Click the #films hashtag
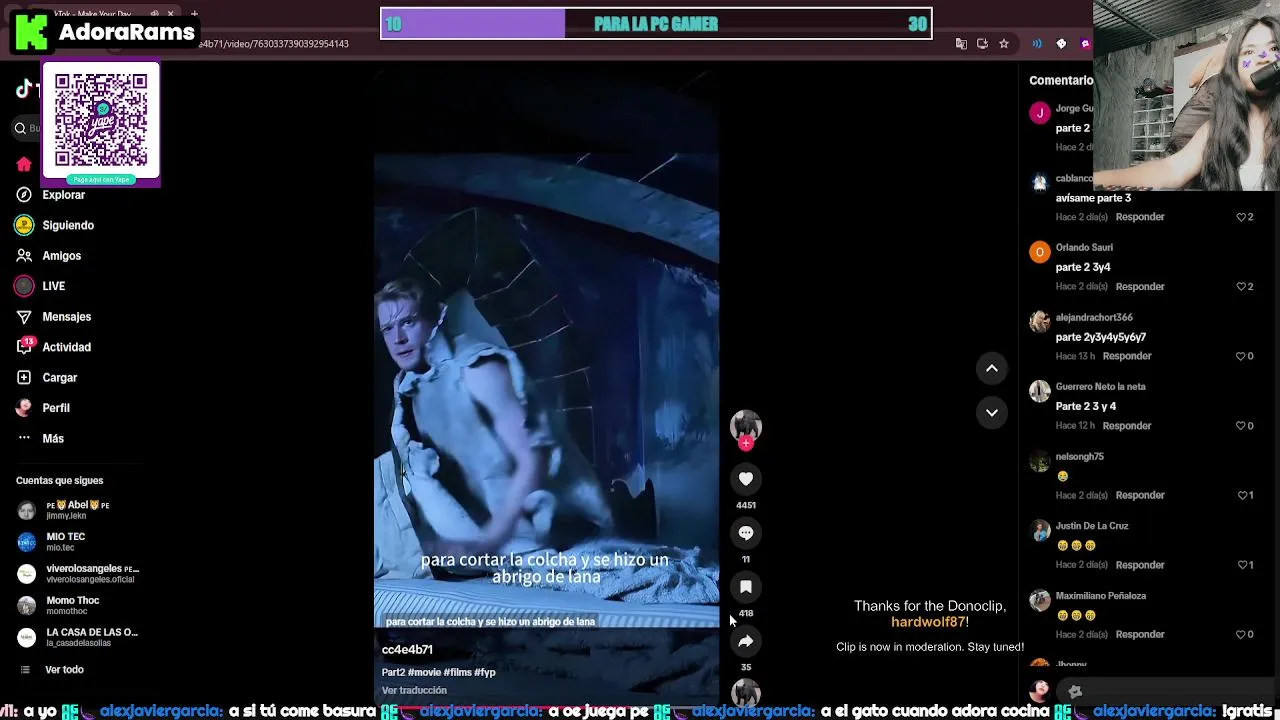 (457, 672)
